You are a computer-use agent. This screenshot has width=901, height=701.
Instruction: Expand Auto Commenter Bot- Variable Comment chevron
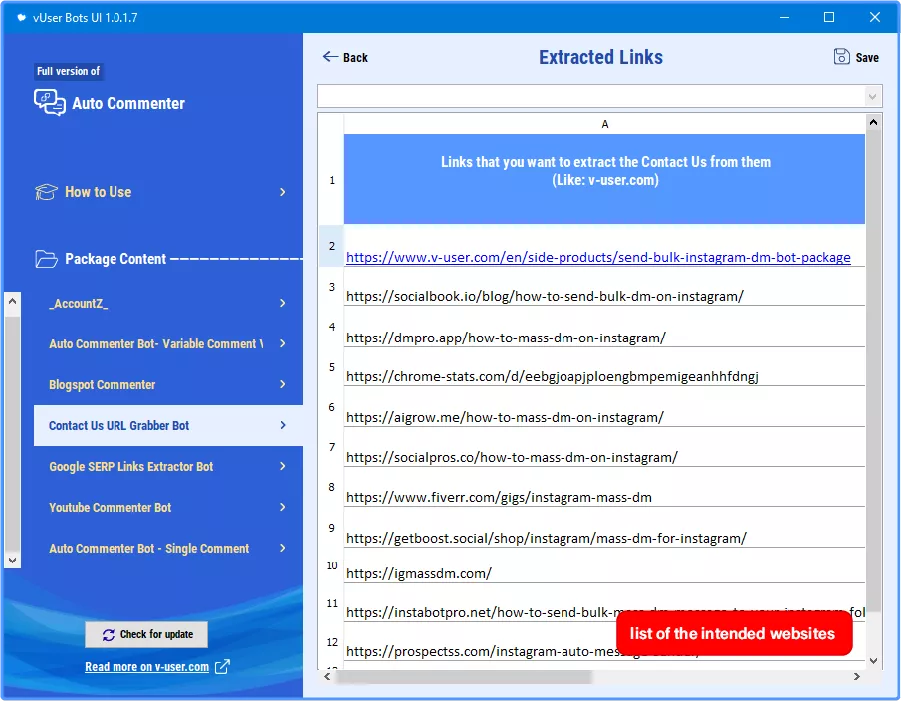[x=282, y=343]
